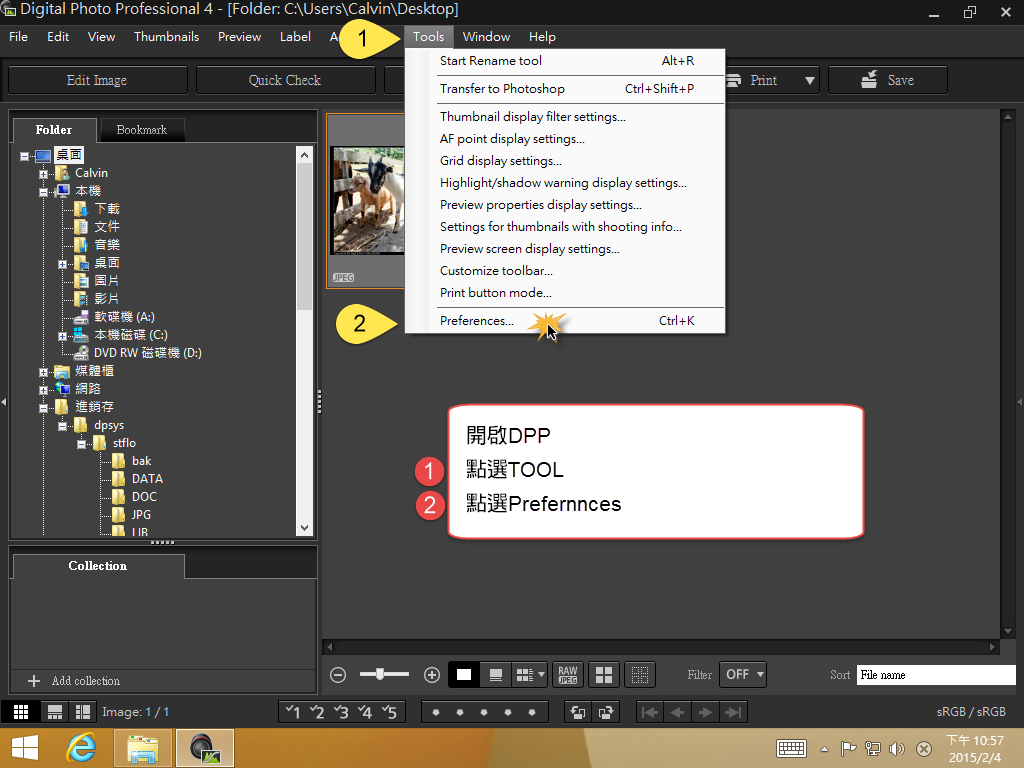Open Customize toolbar... from the menu
The image size is (1024, 768).
(565, 270)
